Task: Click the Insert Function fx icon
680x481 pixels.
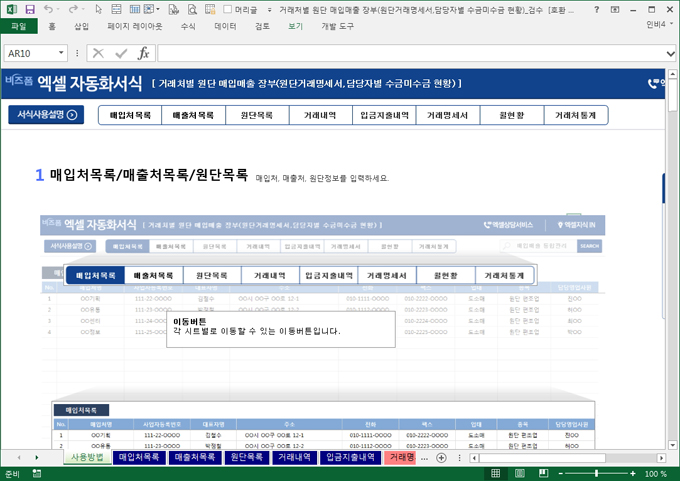Action: 143,53
